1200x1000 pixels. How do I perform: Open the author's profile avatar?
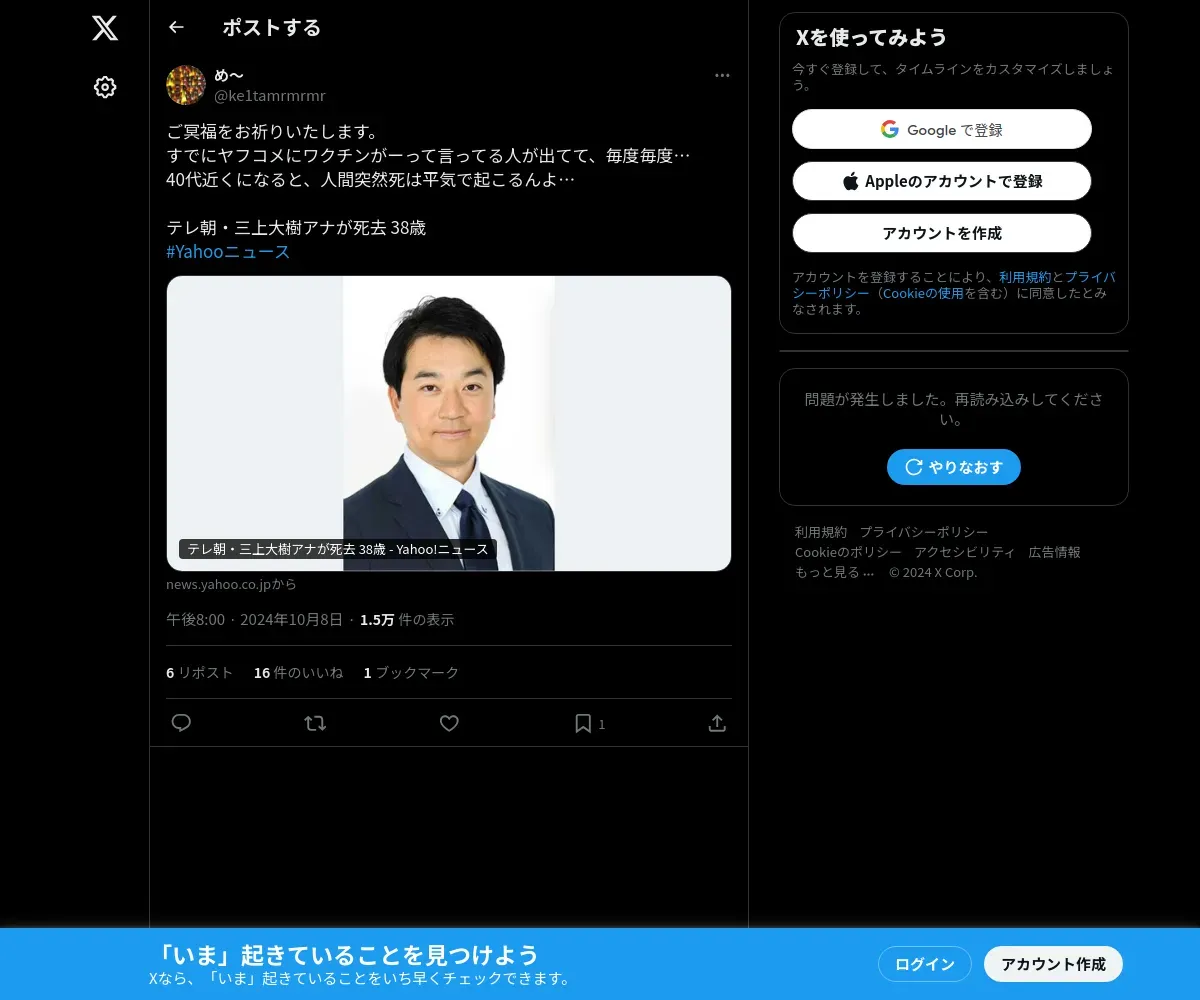tap(186, 85)
